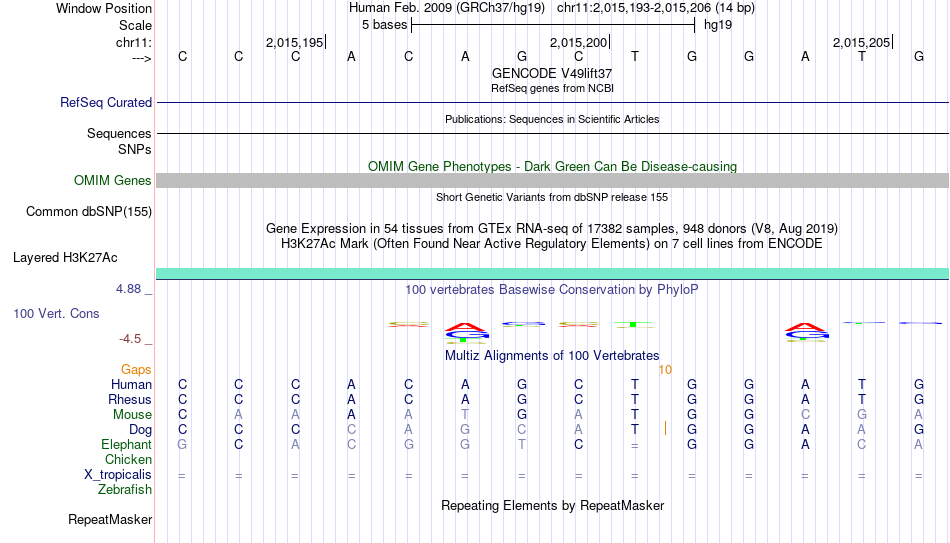Click the SNPs track label
The image size is (950, 543).
tap(135, 149)
